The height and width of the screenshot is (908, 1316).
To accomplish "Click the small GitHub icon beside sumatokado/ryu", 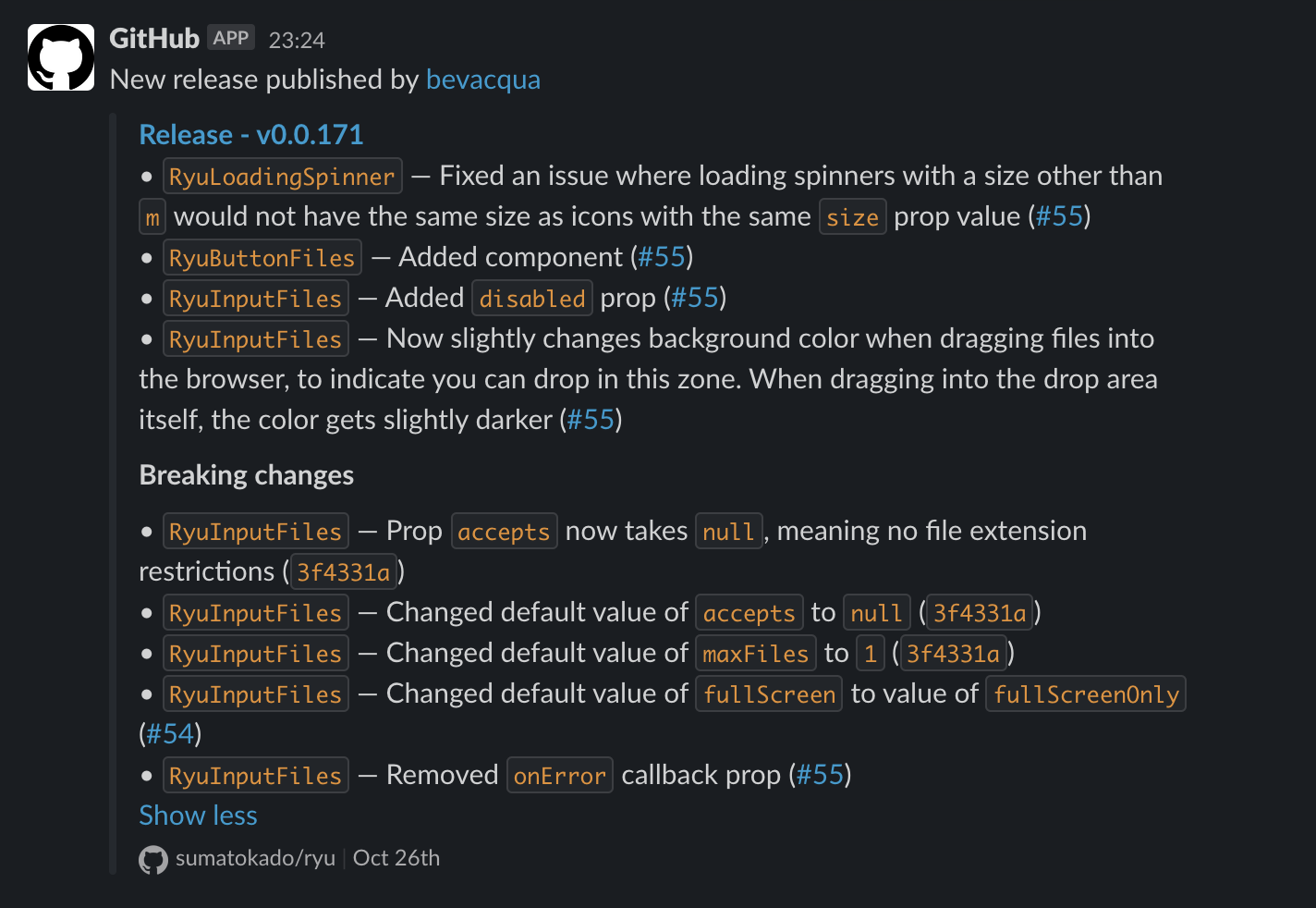I will pyautogui.click(x=152, y=859).
